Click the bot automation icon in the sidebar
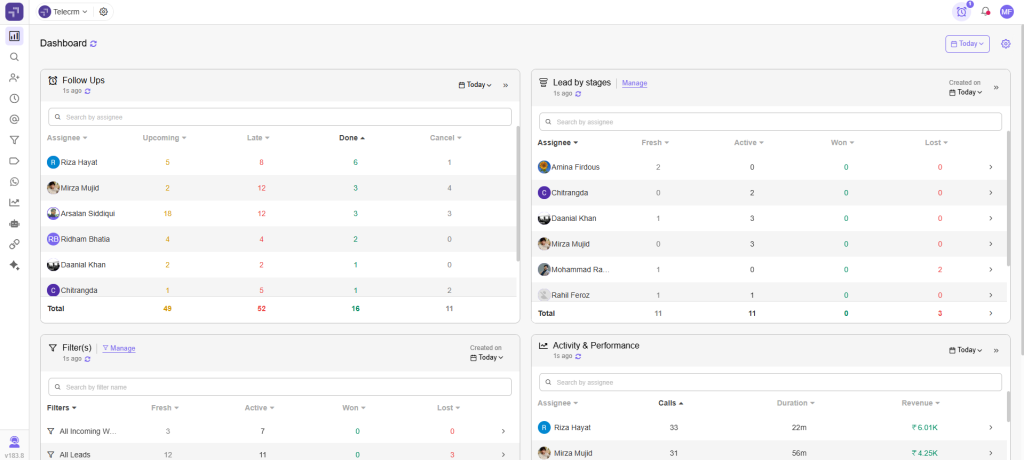Screen dimensions: 1024x460 [x=14, y=224]
